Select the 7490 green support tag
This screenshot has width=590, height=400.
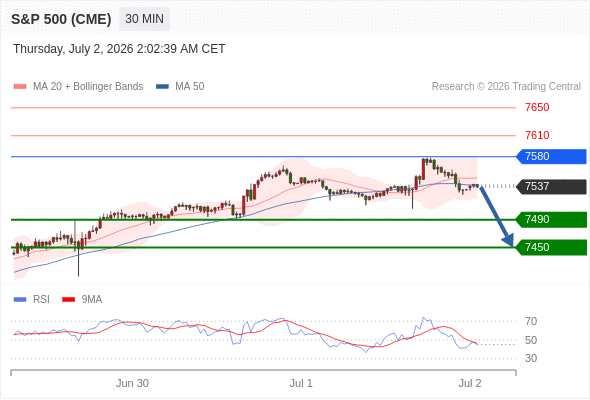[x=551, y=219]
